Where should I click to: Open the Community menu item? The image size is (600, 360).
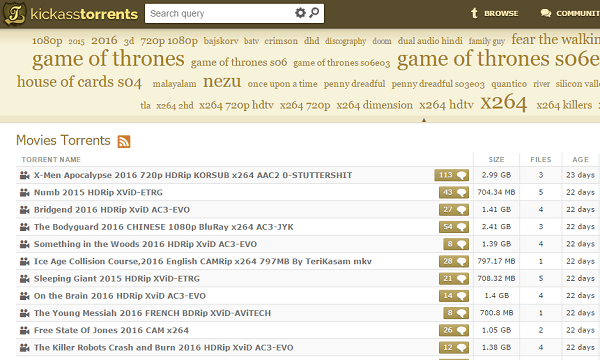click(x=570, y=13)
